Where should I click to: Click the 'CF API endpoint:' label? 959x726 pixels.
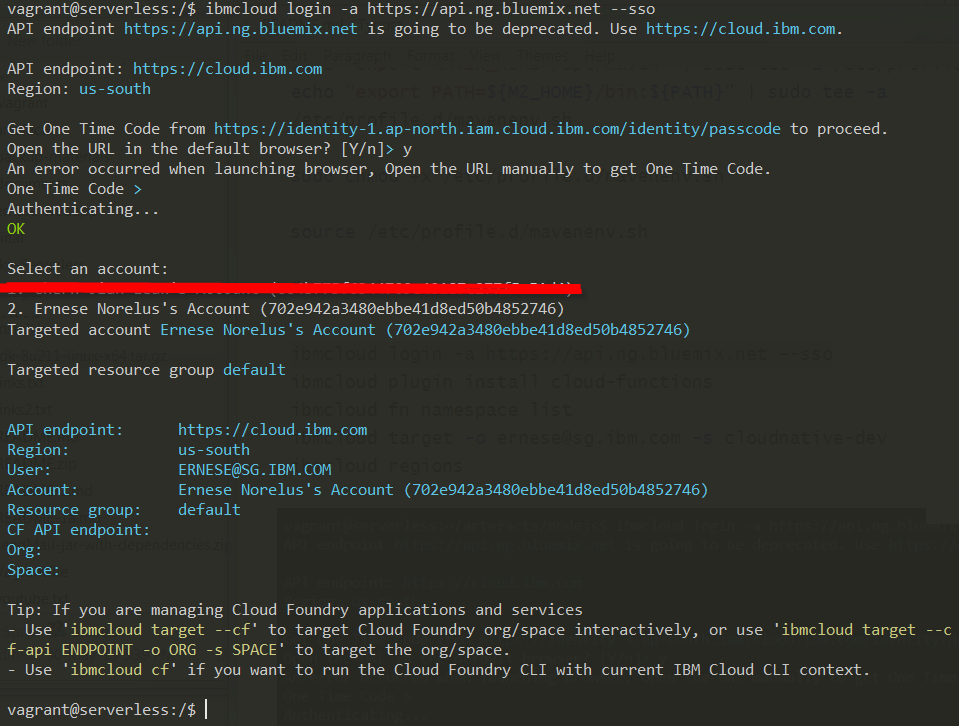(78, 530)
